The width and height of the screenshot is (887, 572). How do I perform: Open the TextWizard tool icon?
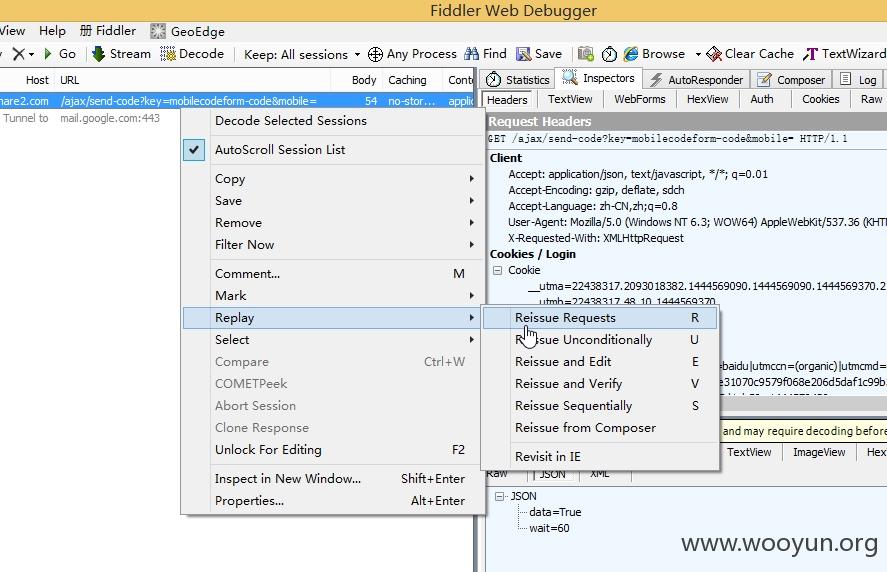pyautogui.click(x=811, y=54)
